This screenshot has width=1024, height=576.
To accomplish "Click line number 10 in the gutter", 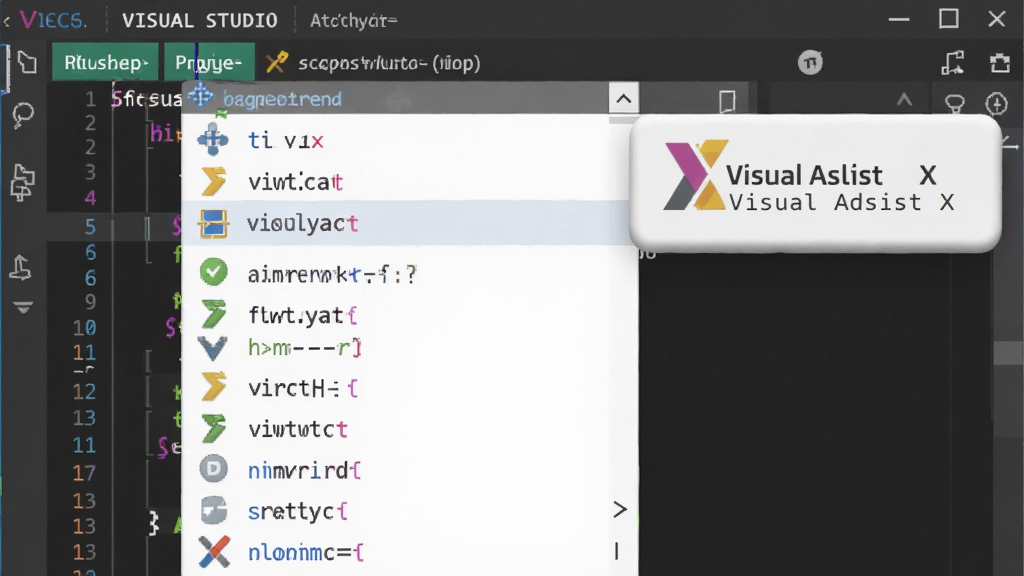I will coord(84,327).
